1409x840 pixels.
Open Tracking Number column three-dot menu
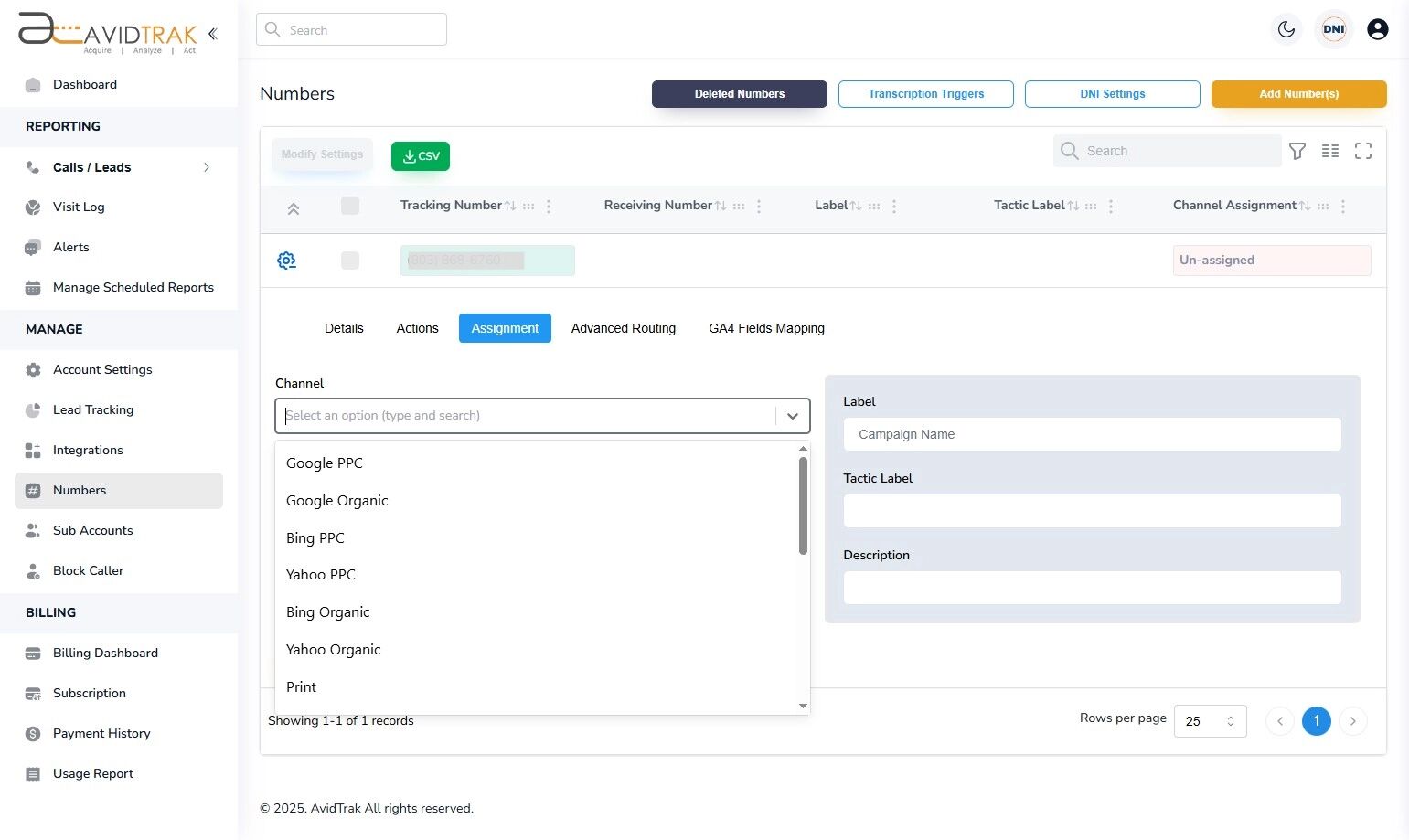point(549,207)
